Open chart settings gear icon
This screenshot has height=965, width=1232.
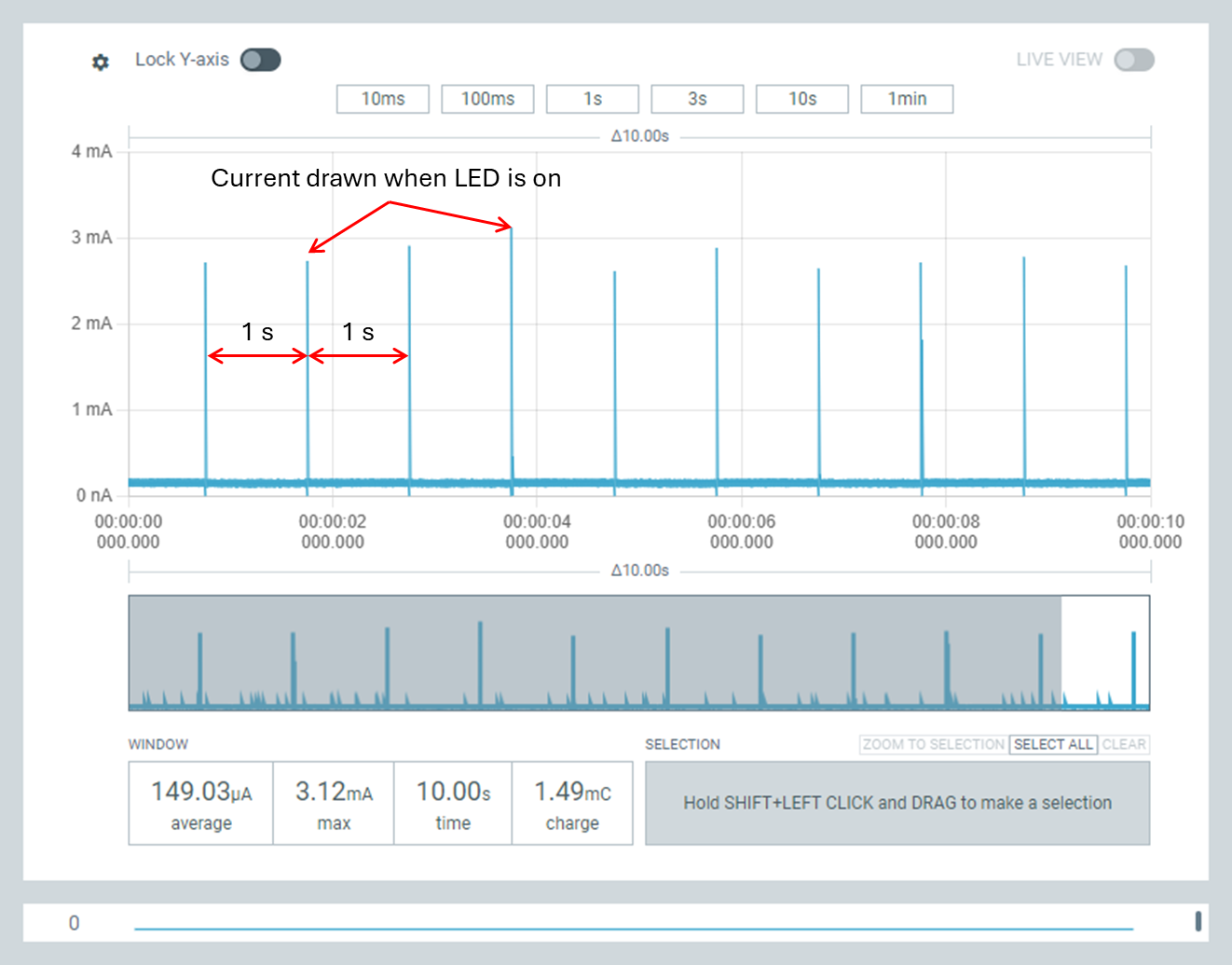click(101, 62)
